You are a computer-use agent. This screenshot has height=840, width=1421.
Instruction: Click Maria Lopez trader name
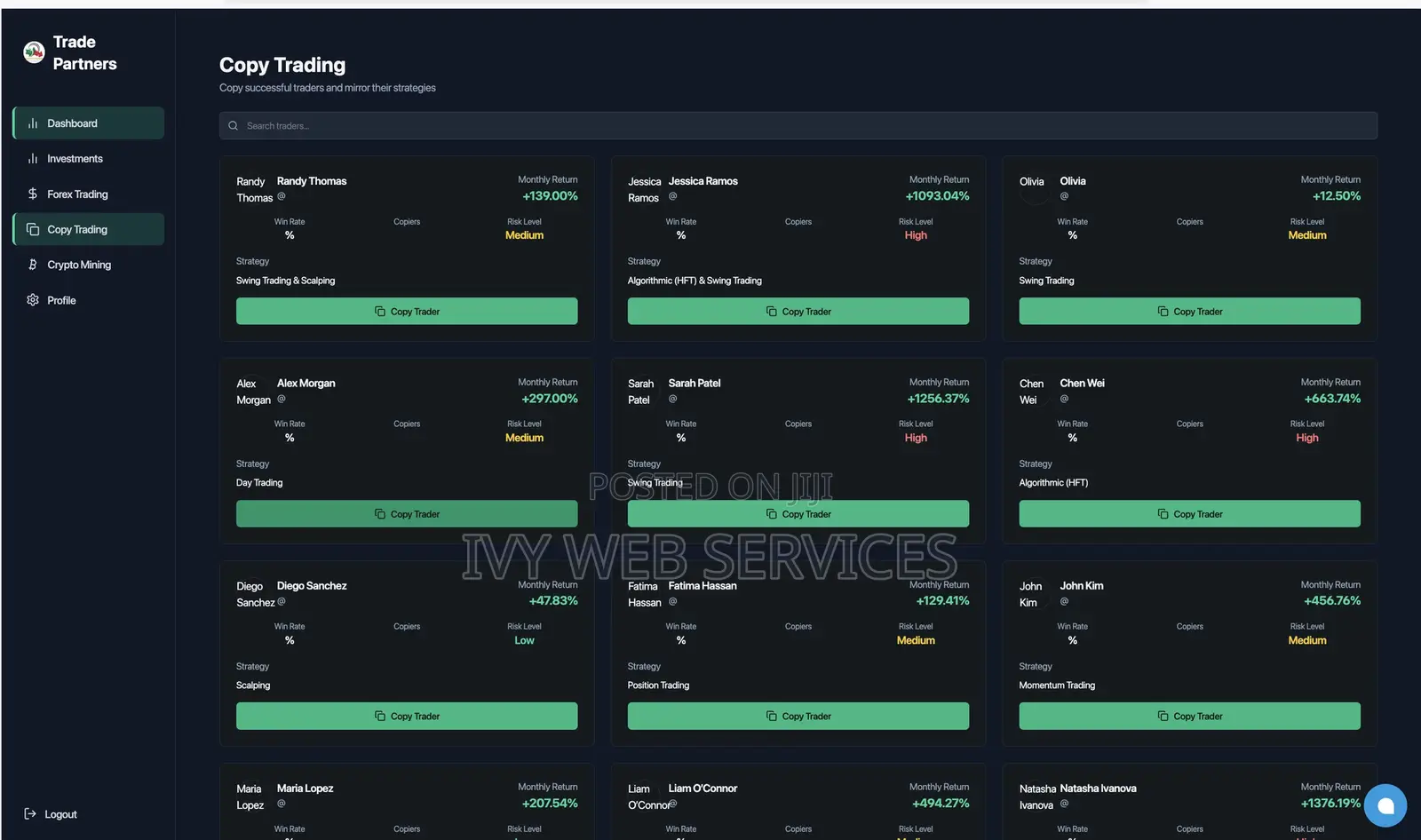305,788
